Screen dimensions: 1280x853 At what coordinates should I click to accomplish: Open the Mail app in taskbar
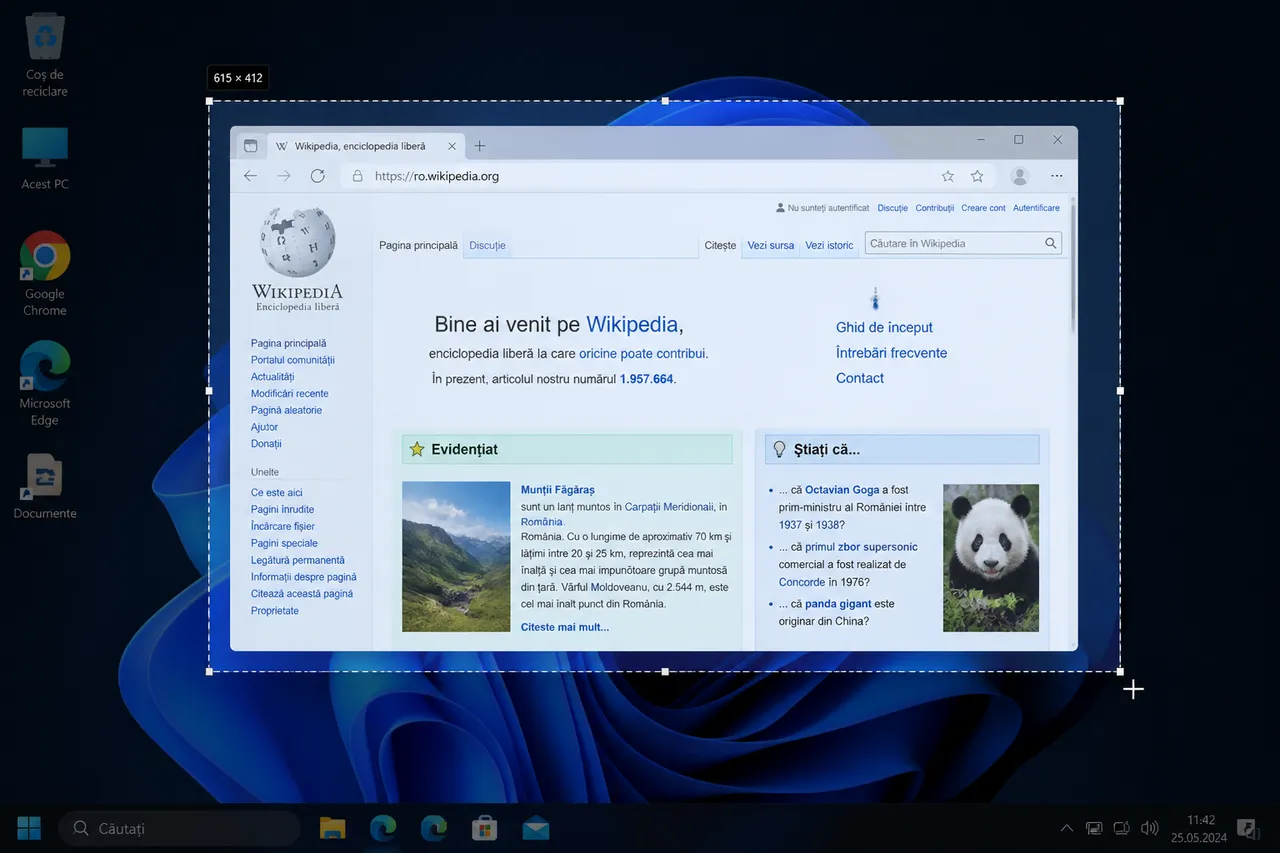(536, 828)
